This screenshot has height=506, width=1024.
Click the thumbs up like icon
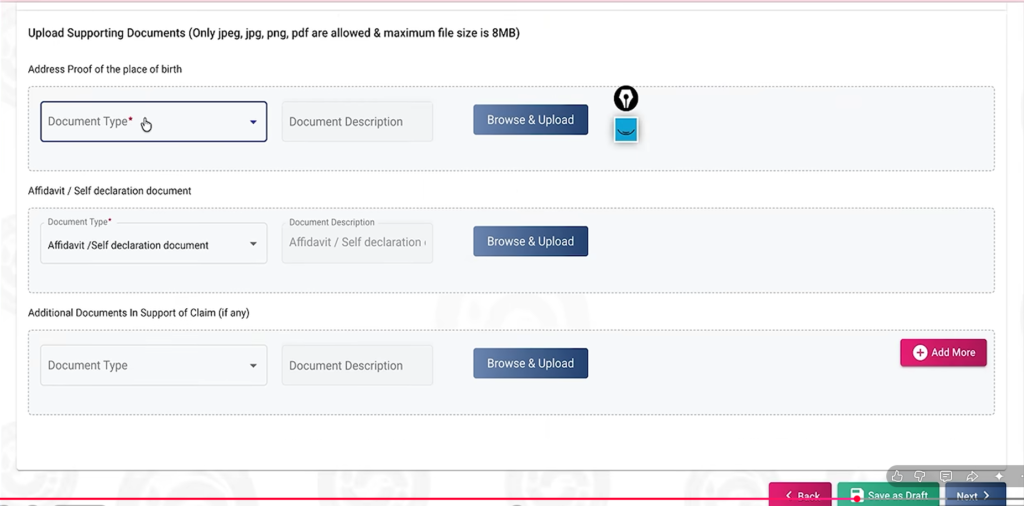click(897, 476)
